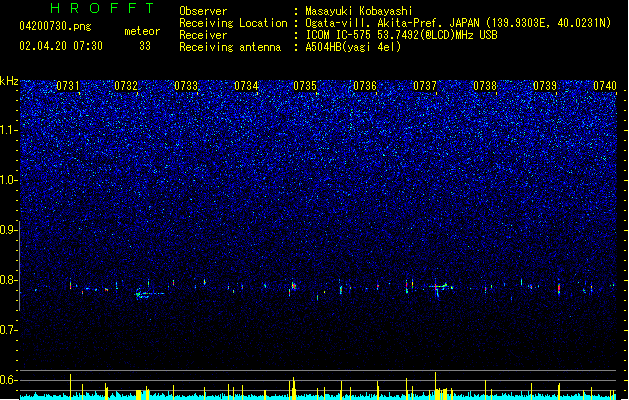Click the Observer label
Screen dimensions: 629x400
[x=203, y=11]
